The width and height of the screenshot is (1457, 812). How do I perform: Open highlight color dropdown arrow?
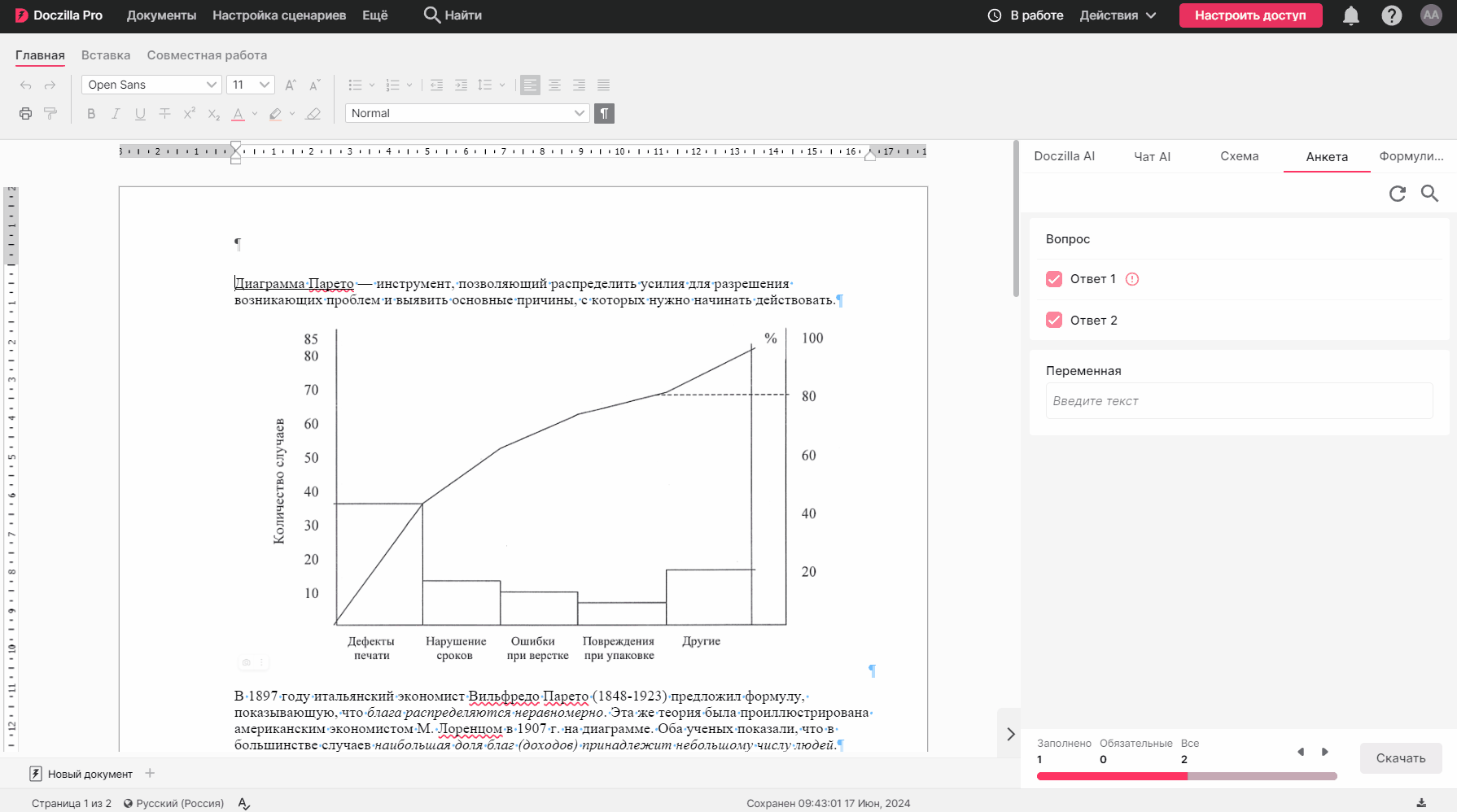(292, 114)
